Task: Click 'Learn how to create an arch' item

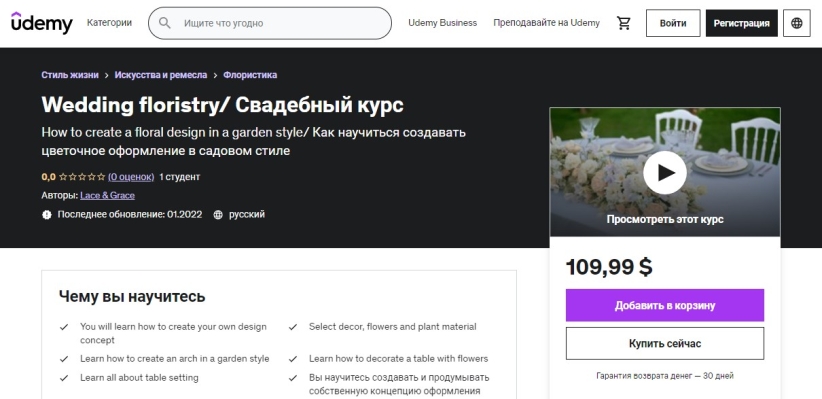Action: click(x=175, y=359)
